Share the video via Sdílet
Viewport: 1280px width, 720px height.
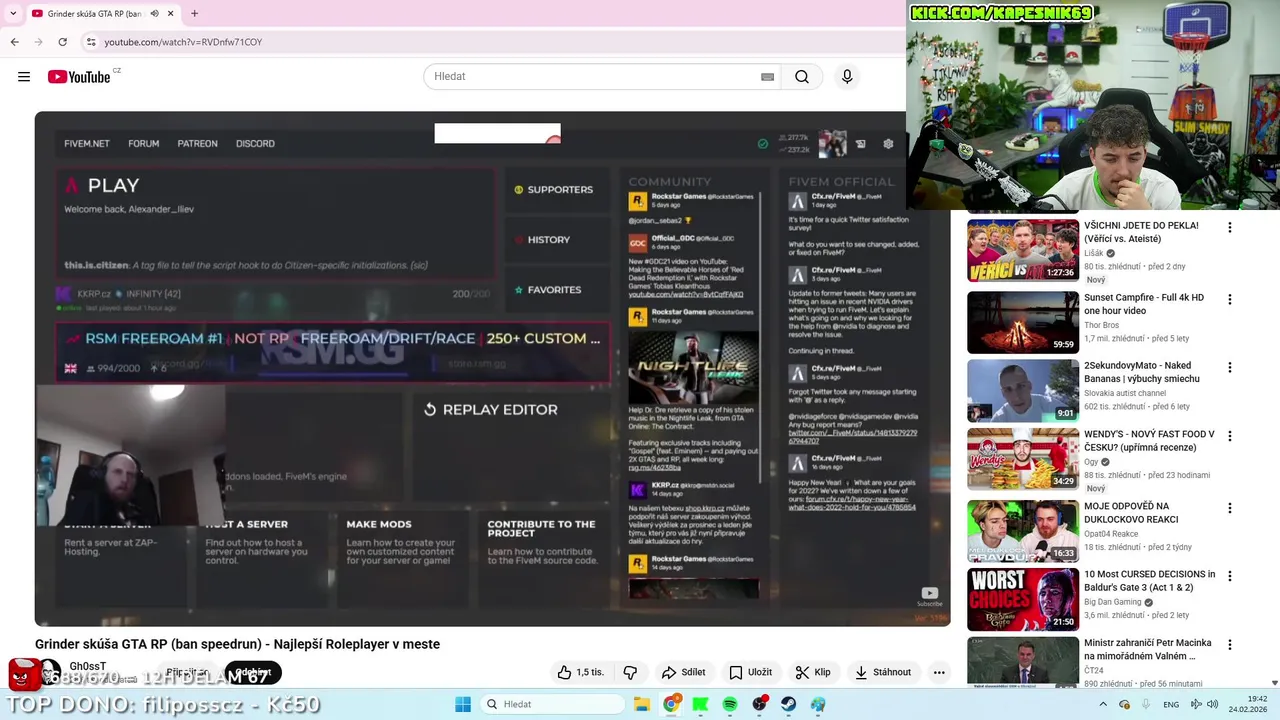click(684, 673)
